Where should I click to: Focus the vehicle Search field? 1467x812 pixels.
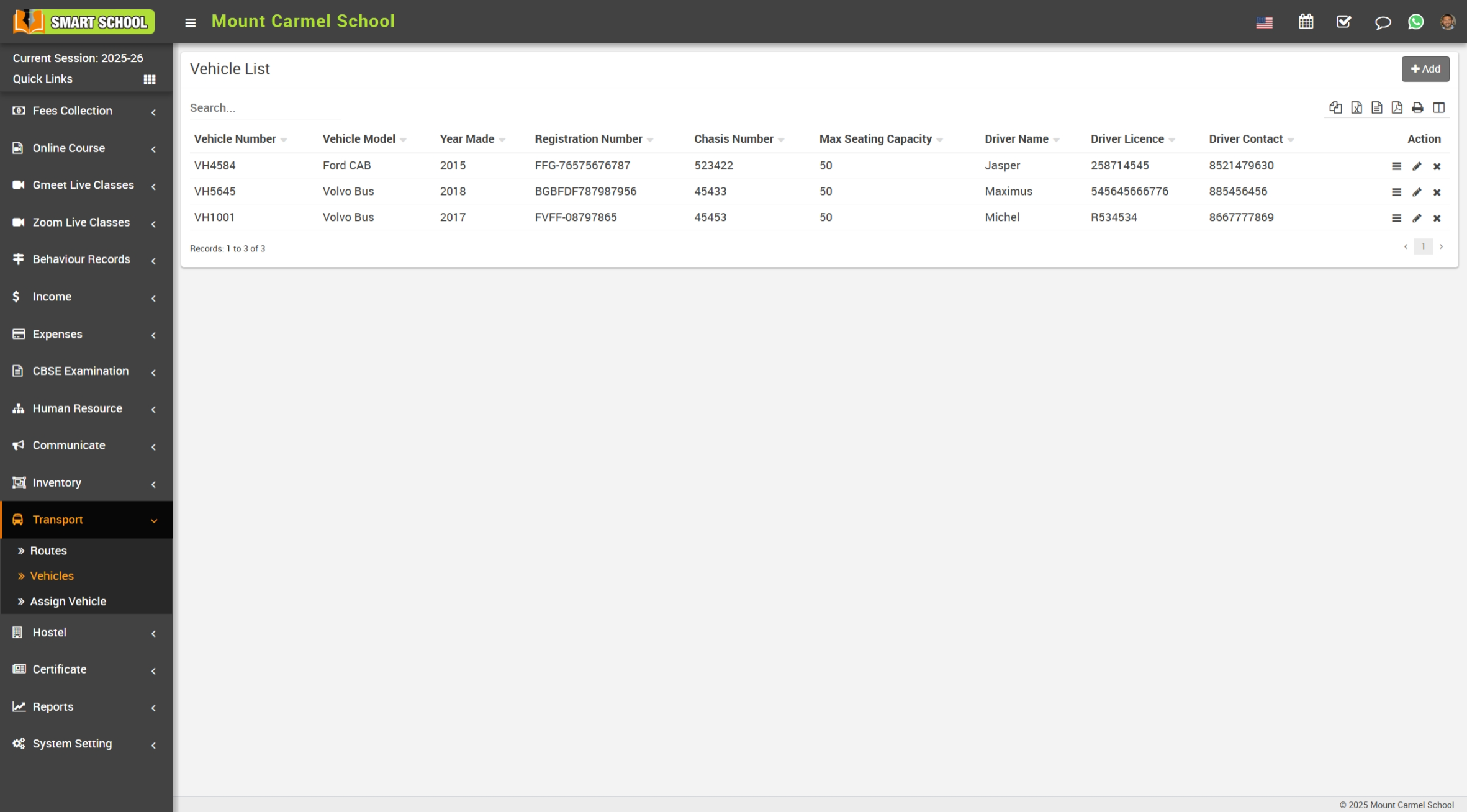[265, 108]
